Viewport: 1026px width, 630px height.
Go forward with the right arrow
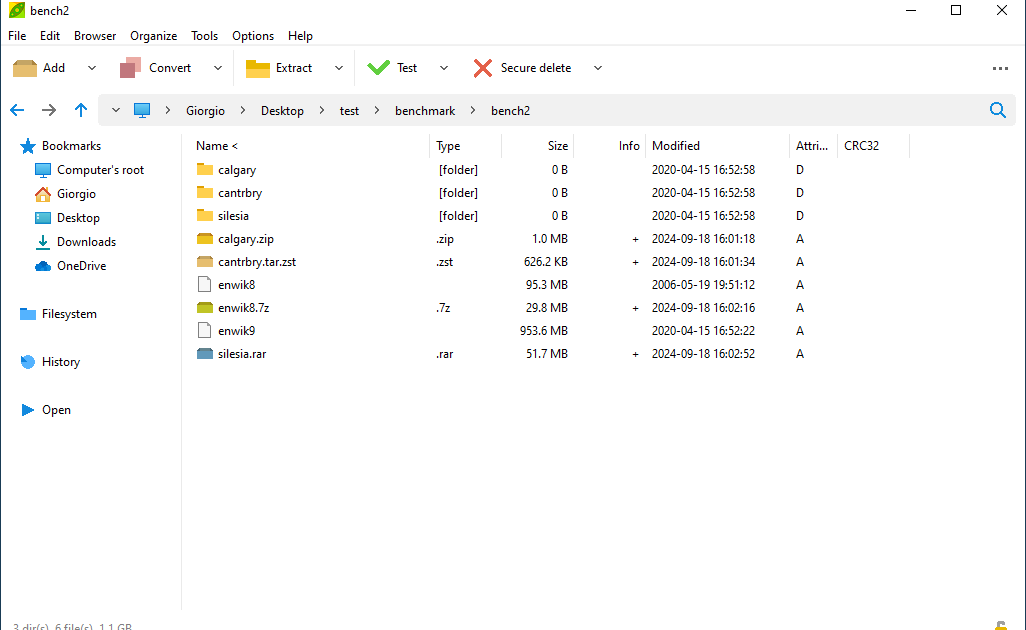[x=48, y=111]
